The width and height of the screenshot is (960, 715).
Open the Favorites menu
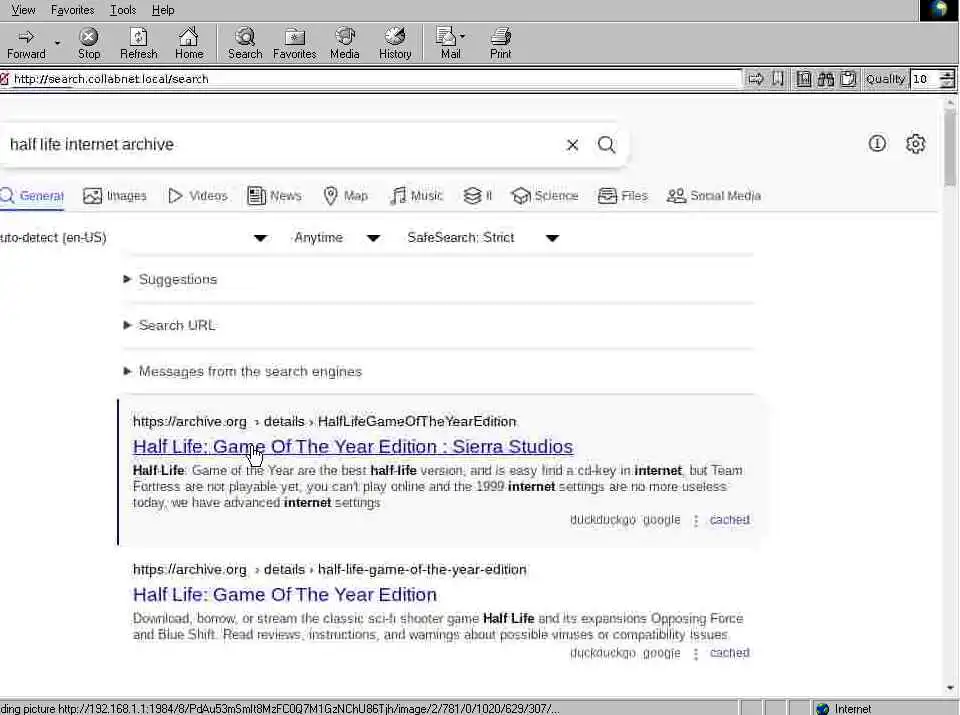[x=72, y=10]
